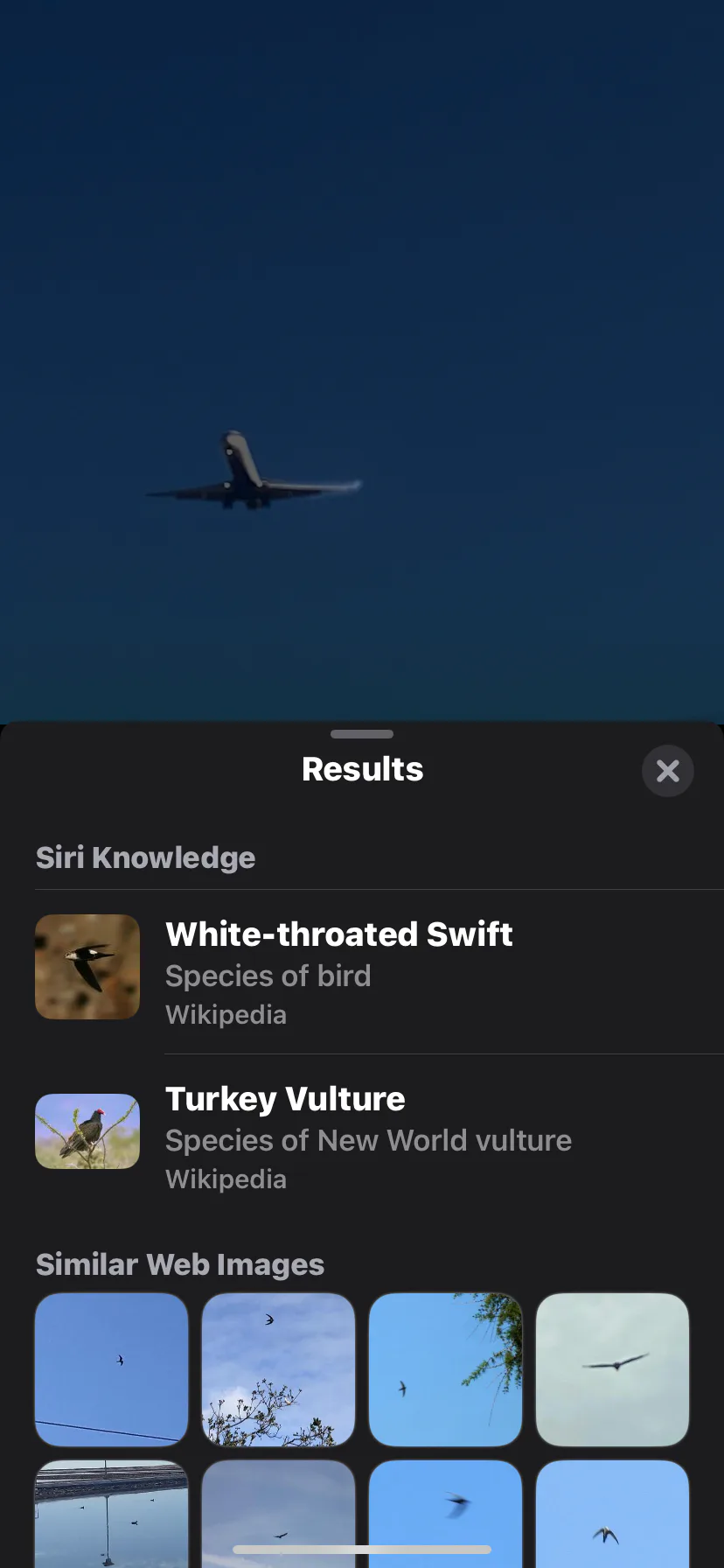Open similar image with blossoming branches
The height and width of the screenshot is (1568, 724).
[278, 1369]
